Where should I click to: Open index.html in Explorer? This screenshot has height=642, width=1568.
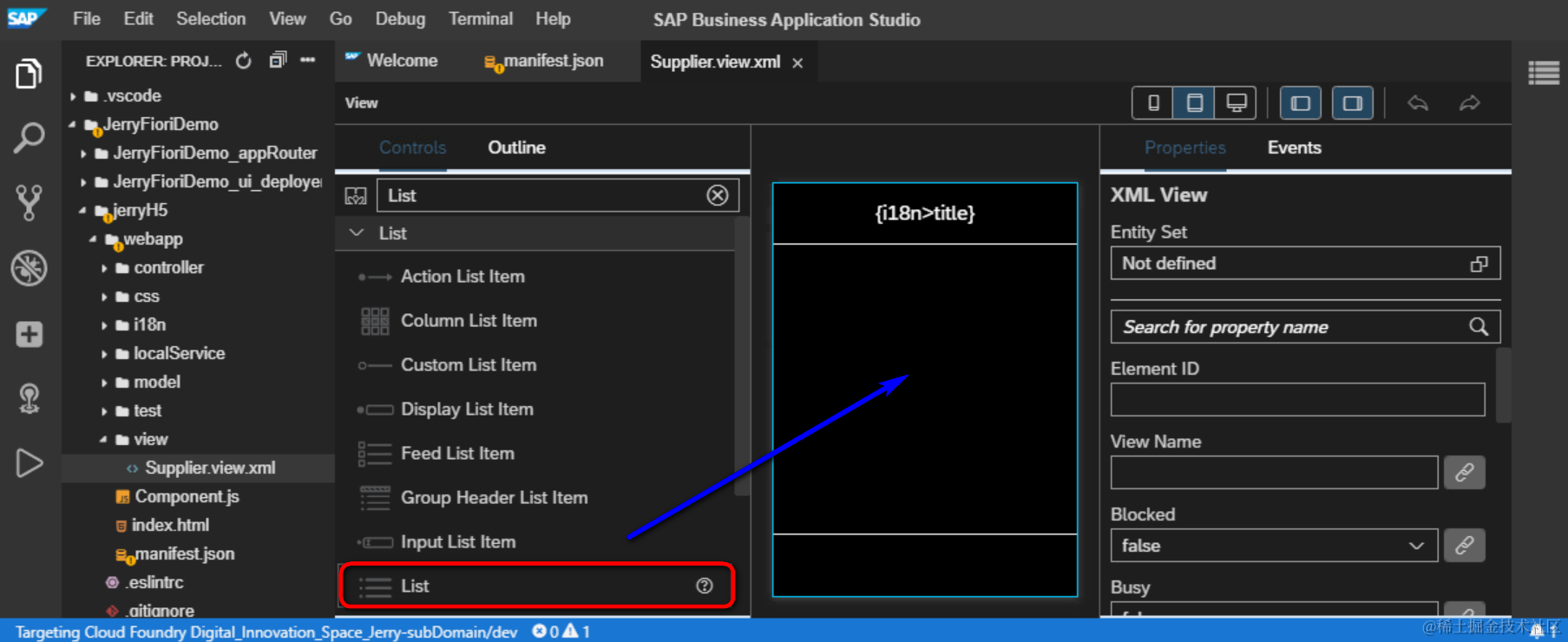click(170, 526)
